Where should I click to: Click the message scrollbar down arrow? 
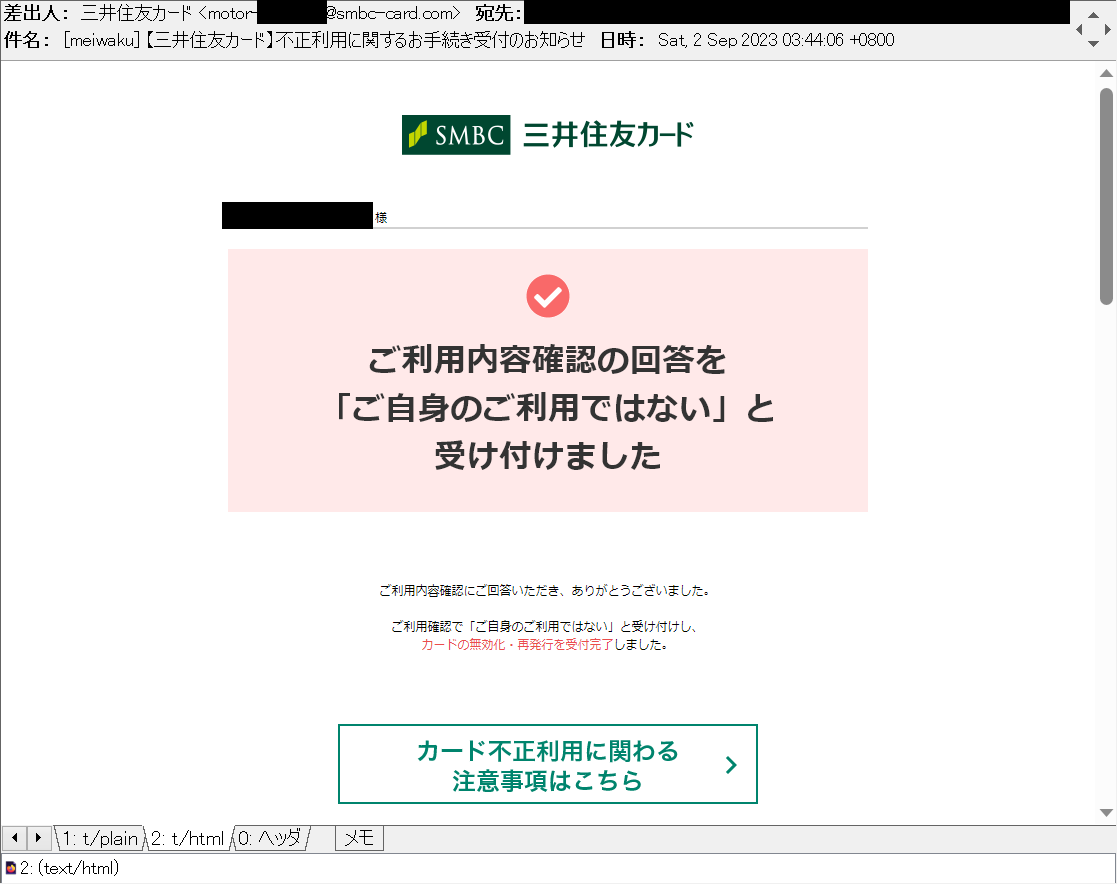click(x=1106, y=813)
